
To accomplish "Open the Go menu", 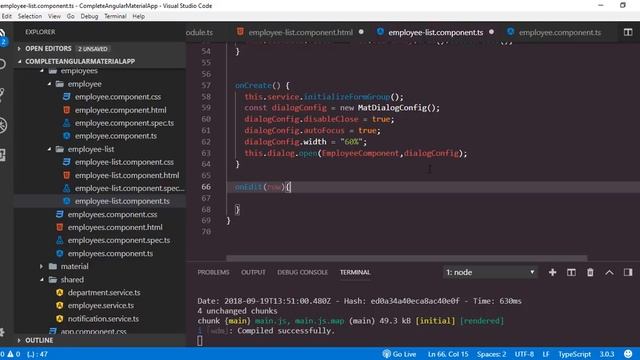I will 71,16.
